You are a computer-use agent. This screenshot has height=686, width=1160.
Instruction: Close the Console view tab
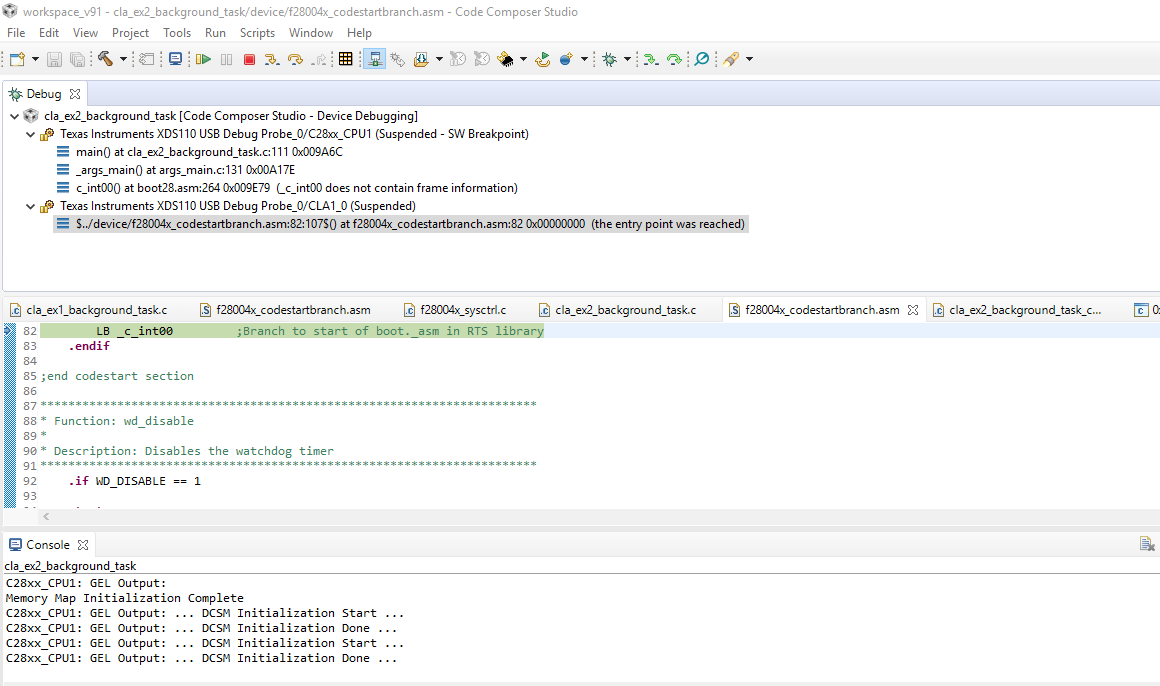83,545
